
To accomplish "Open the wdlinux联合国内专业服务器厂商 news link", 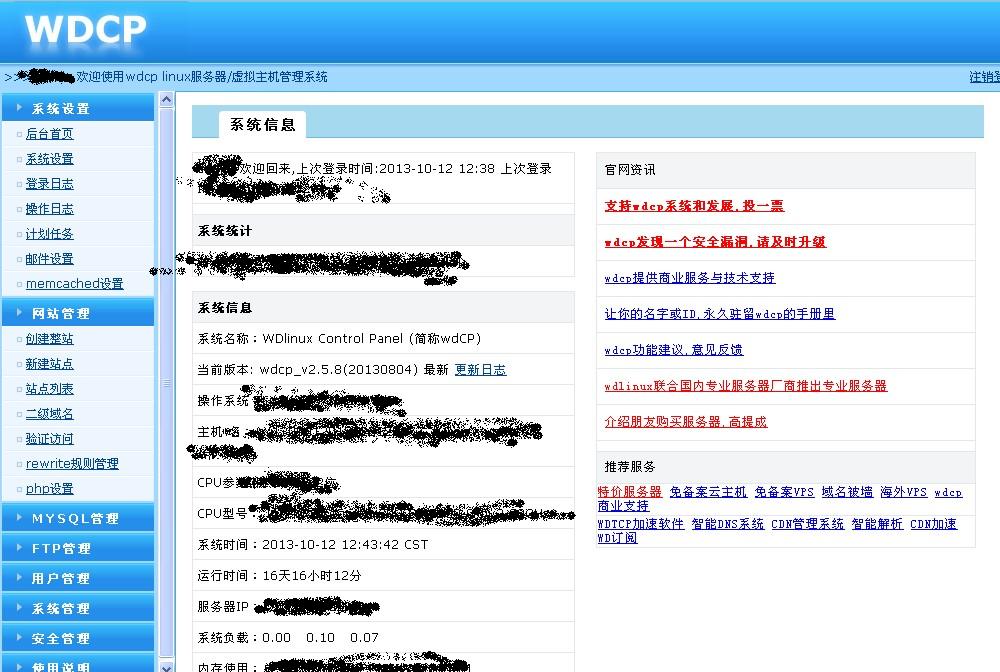I will click(x=746, y=386).
